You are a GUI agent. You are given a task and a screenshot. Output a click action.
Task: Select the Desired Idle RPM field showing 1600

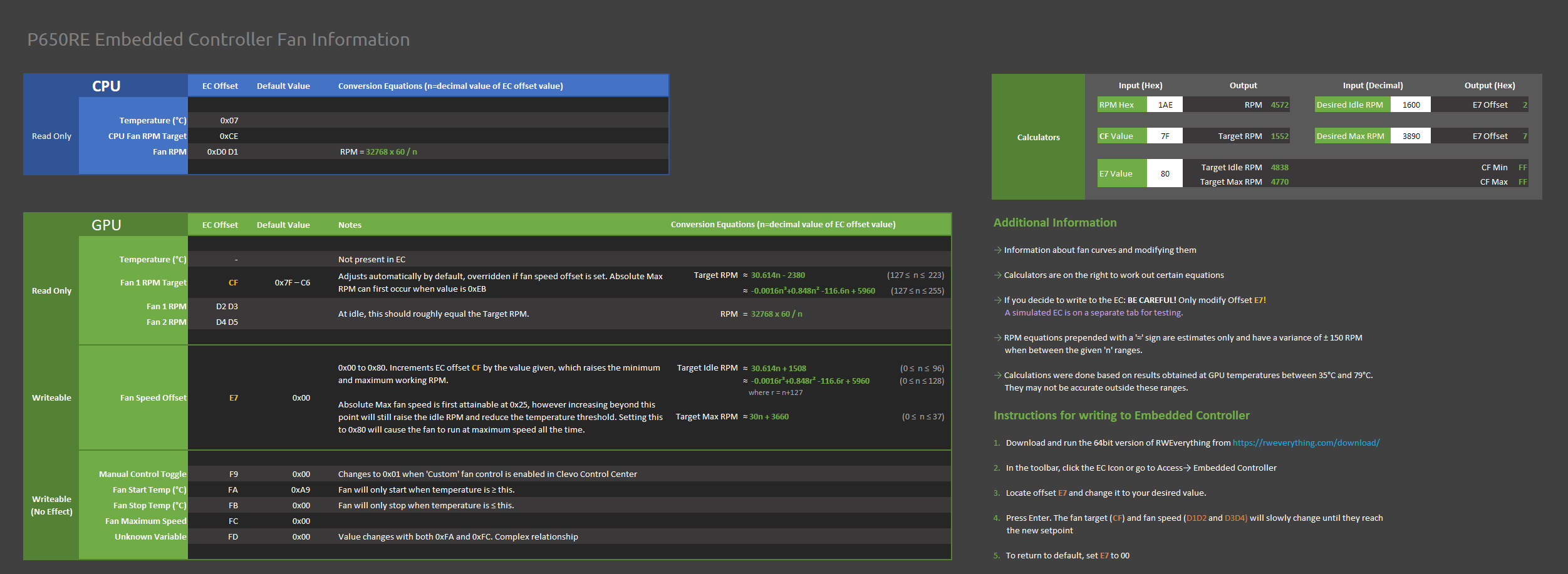1411,105
